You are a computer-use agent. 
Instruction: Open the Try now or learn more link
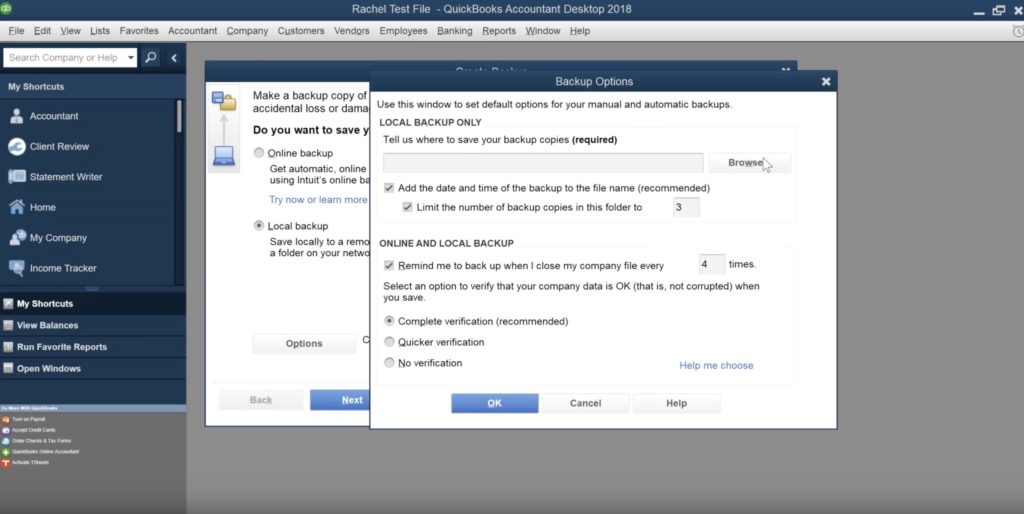click(319, 200)
